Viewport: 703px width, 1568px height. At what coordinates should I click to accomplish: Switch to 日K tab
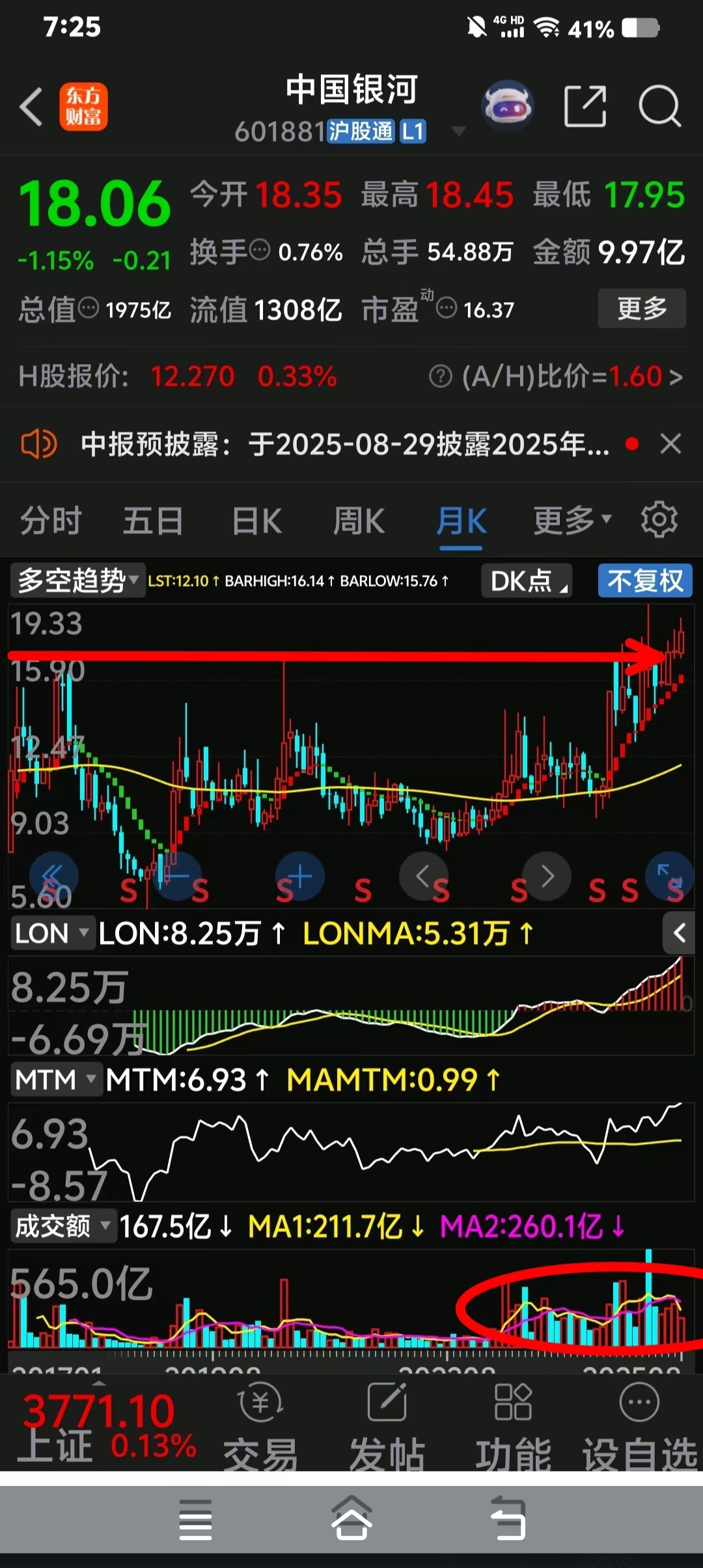tap(256, 521)
